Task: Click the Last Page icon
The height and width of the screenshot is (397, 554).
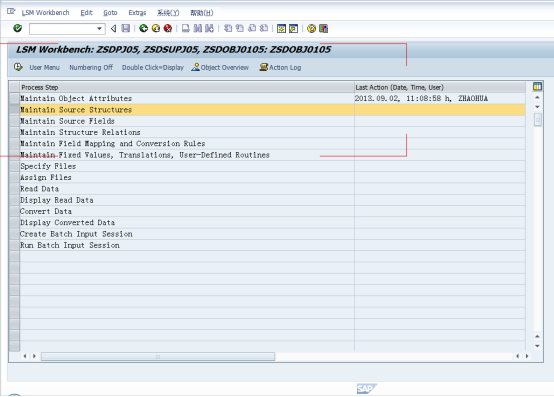Action: 264,29
